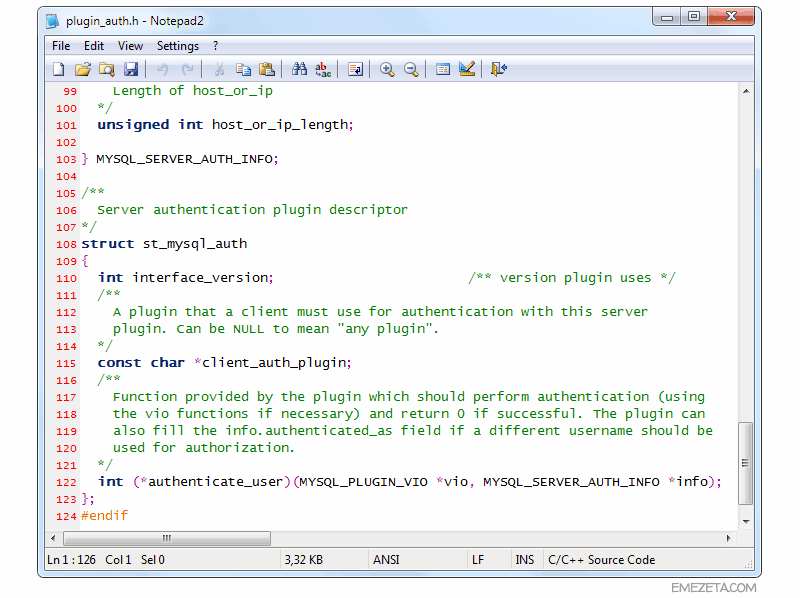Minimize the Notepad2 window
This screenshot has height=598, width=800.
coord(667,17)
